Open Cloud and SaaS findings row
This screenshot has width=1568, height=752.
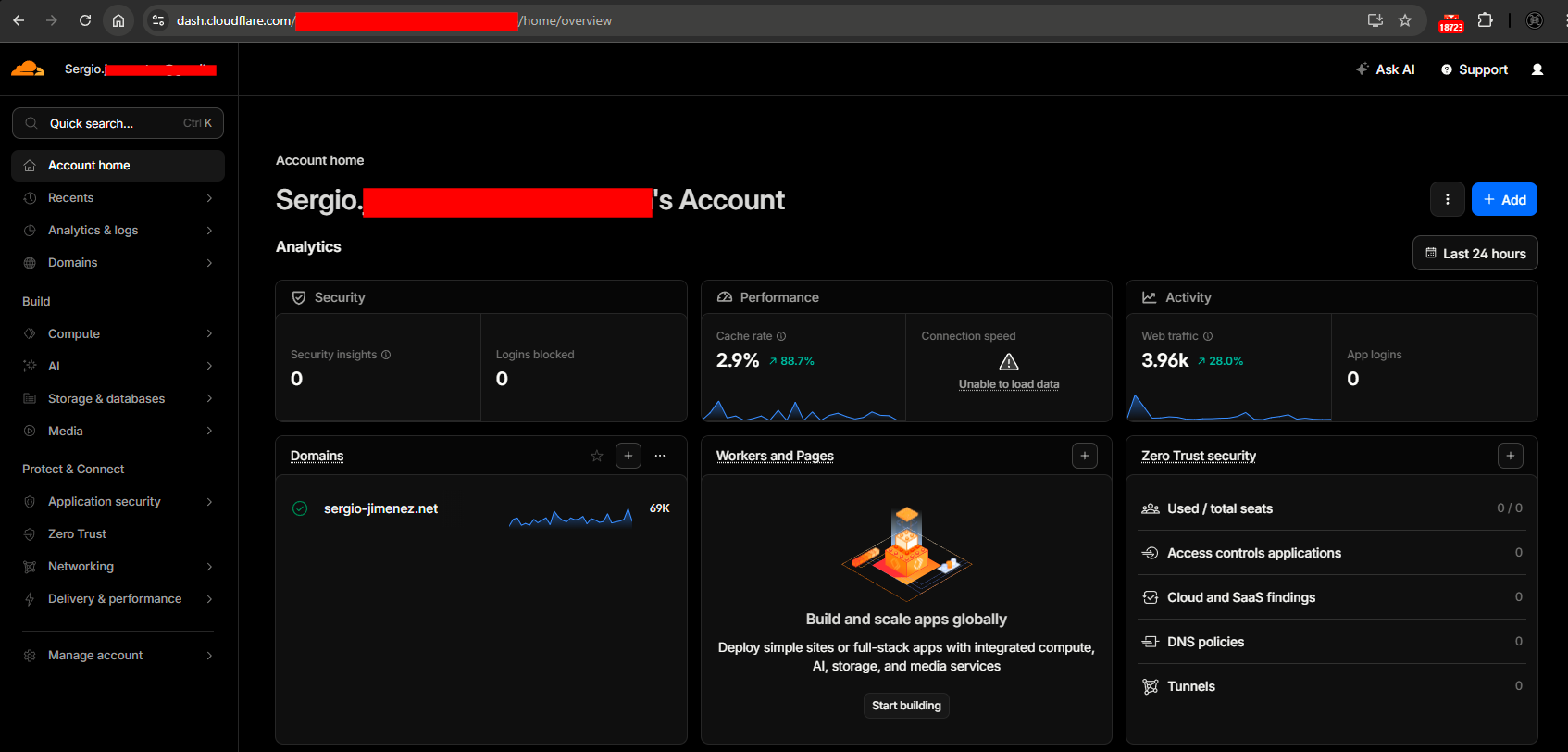pos(1332,597)
